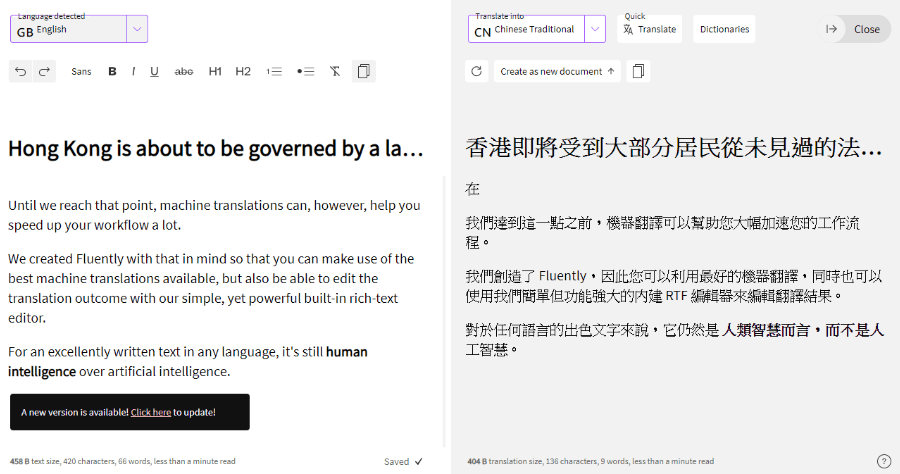Viewport: 900px width, 474px height.
Task: Expand the source language chevron
Action: pos(137,29)
